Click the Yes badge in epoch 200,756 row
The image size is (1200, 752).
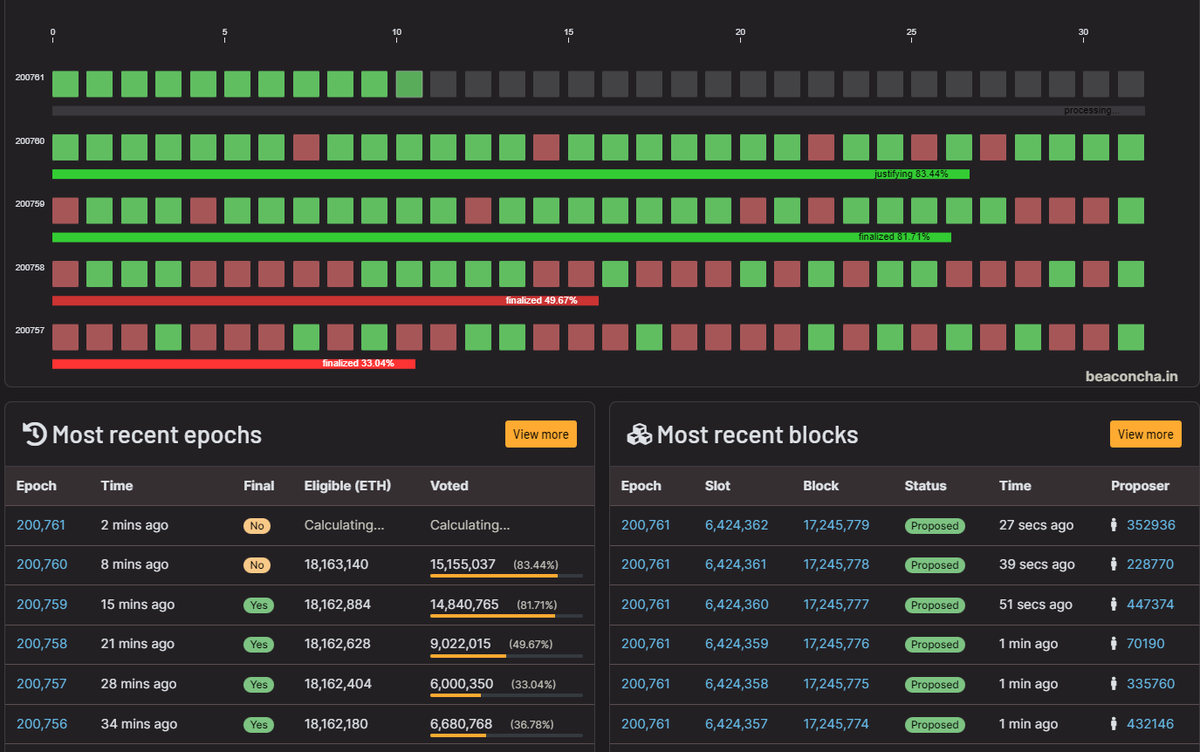(x=259, y=725)
